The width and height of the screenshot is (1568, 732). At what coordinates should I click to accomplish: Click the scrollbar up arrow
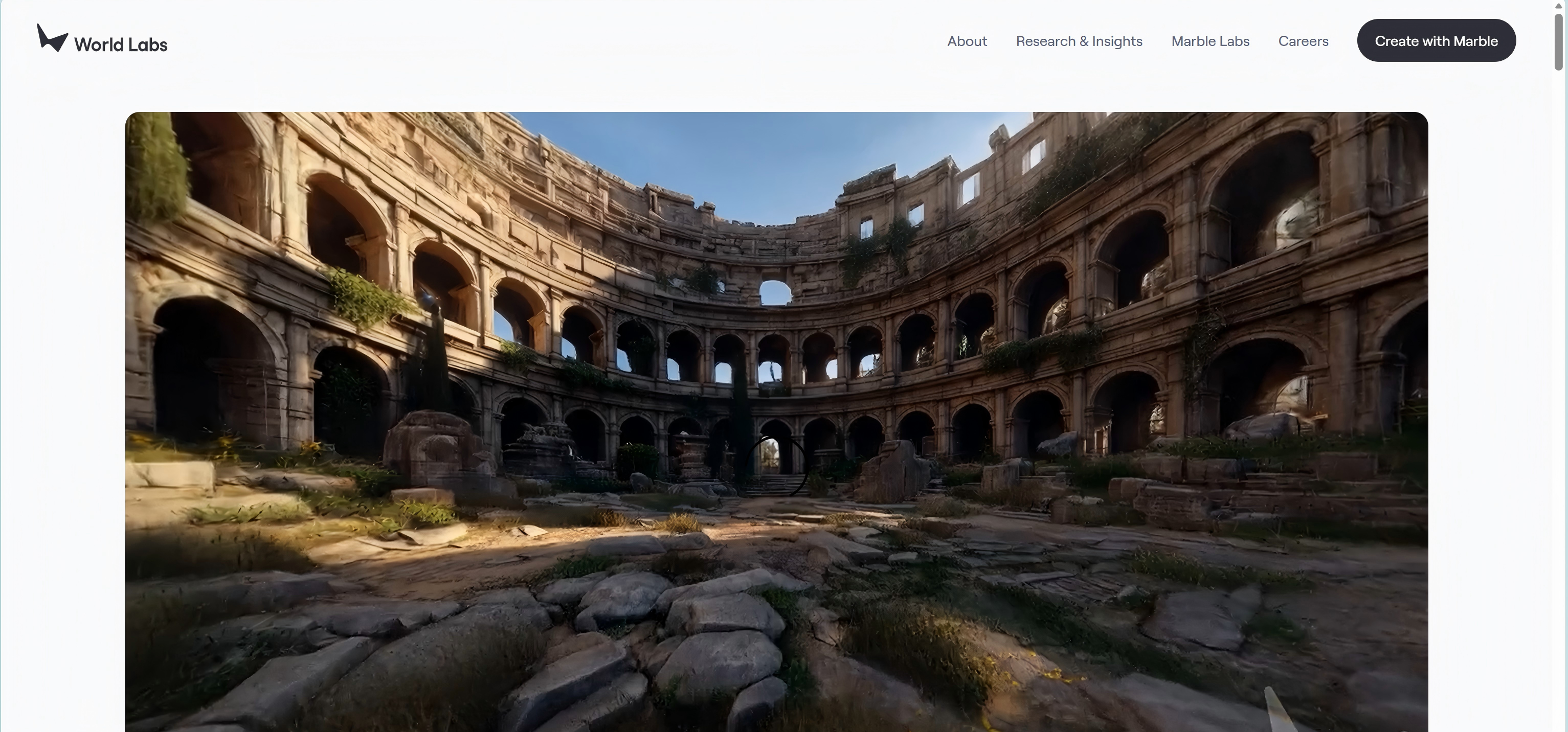click(1558, 6)
